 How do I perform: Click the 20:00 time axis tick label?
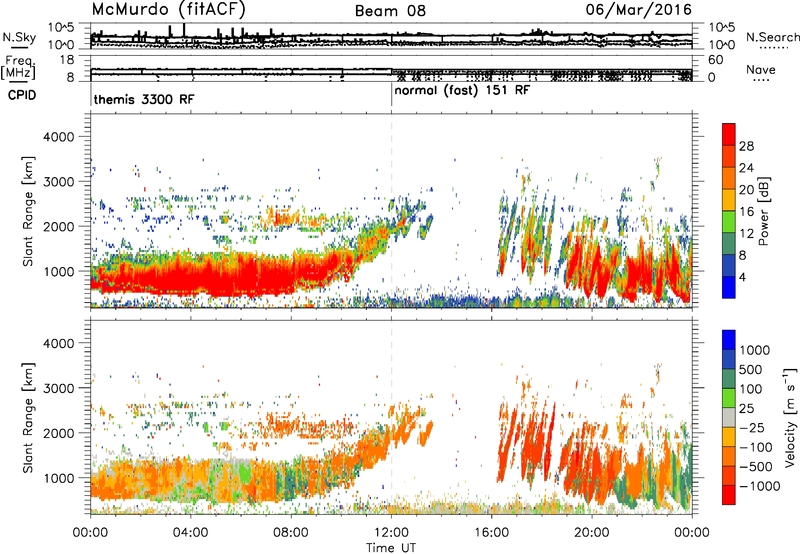tap(592, 533)
